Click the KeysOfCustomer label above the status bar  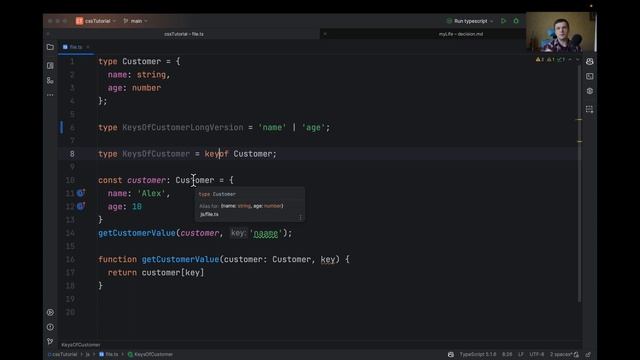(80, 345)
